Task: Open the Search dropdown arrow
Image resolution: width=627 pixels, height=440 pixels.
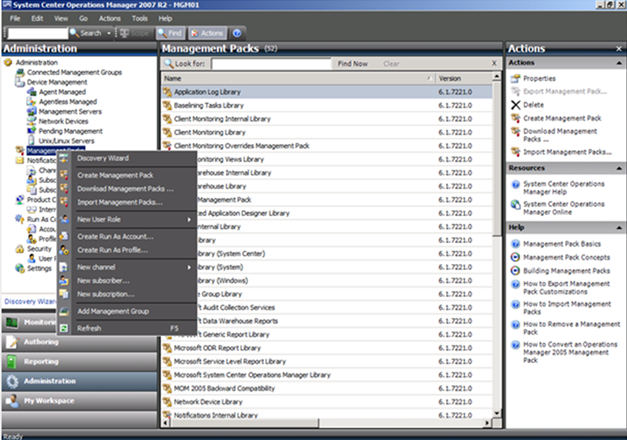Action: [x=109, y=33]
